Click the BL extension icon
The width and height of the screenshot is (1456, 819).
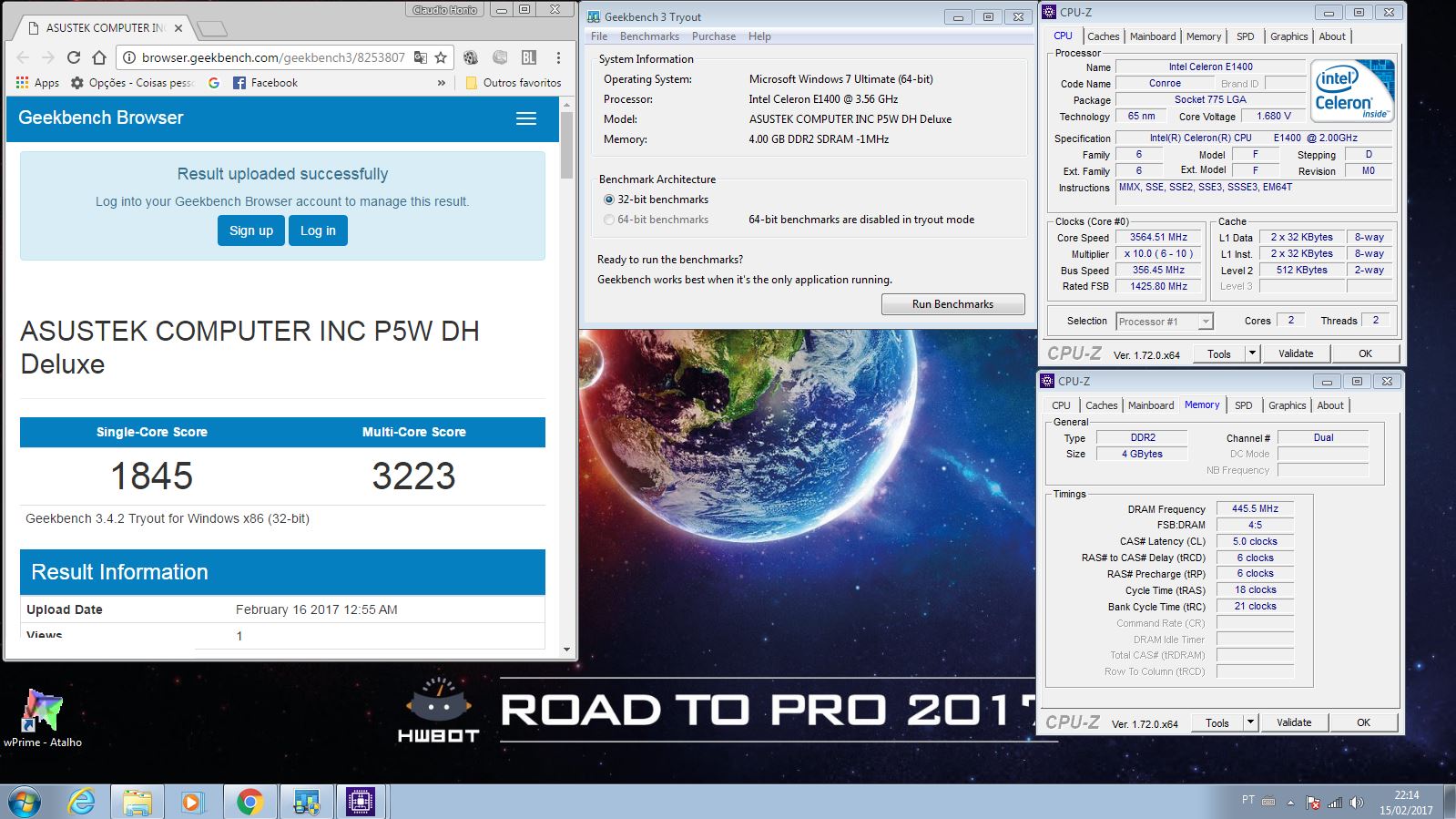coord(529,57)
